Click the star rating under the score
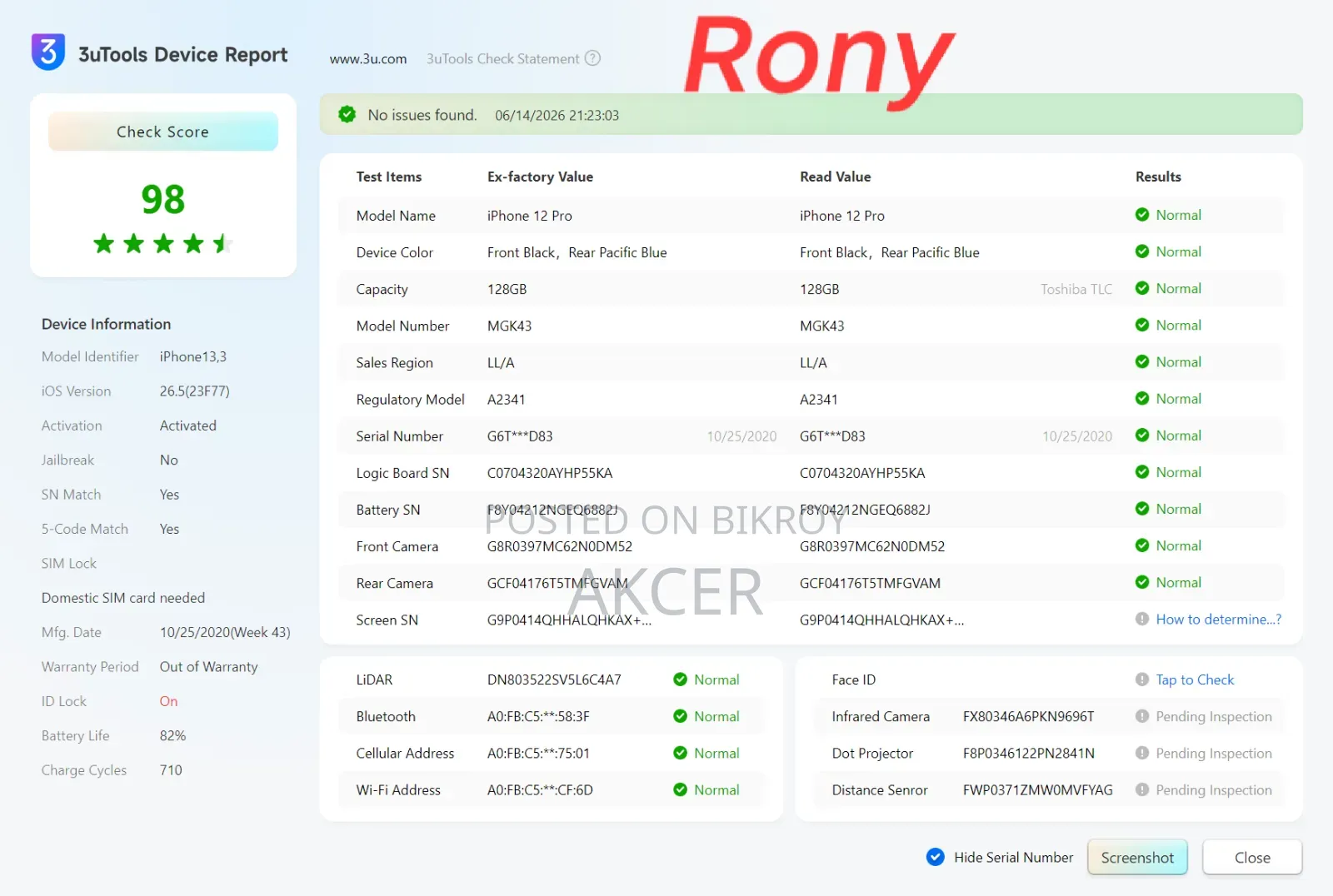 tap(162, 243)
